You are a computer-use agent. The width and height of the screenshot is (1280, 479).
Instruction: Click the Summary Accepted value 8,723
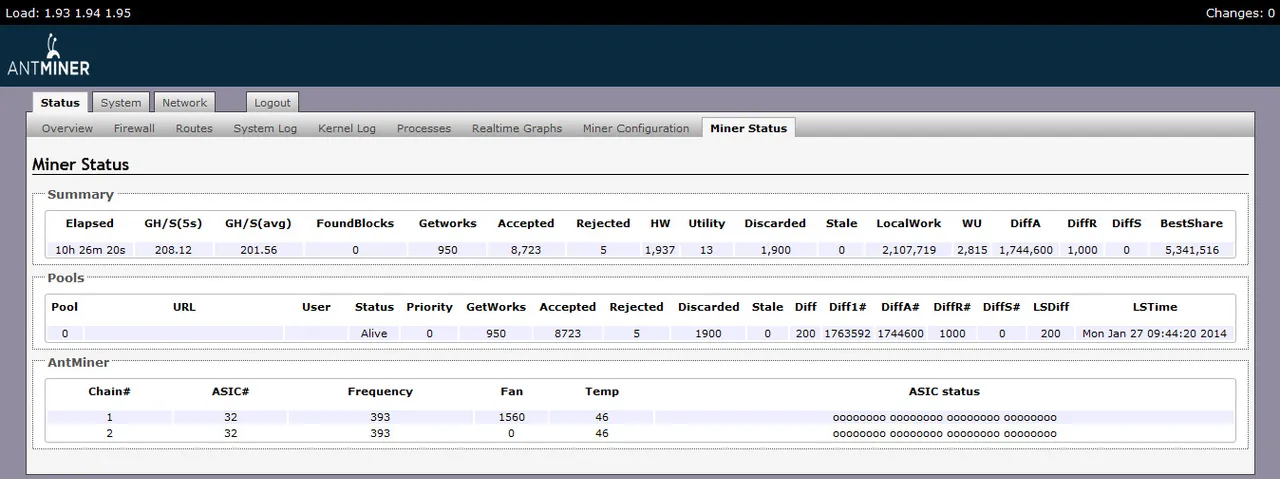click(526, 250)
